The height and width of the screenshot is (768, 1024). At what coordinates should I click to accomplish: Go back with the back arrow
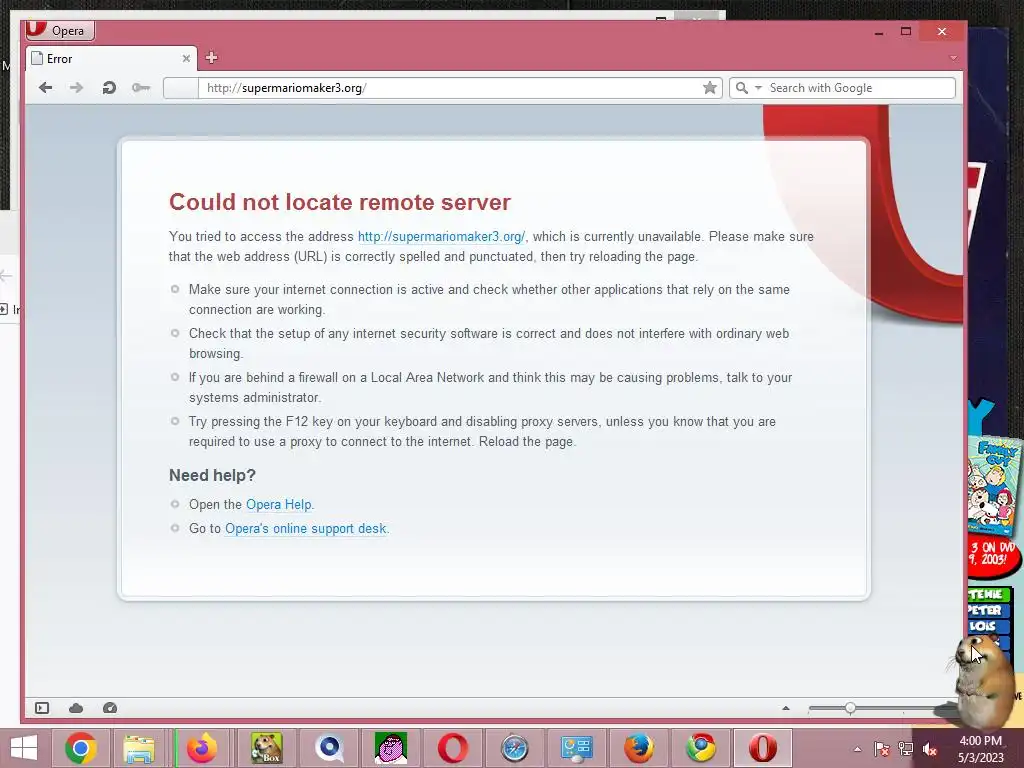click(x=45, y=88)
